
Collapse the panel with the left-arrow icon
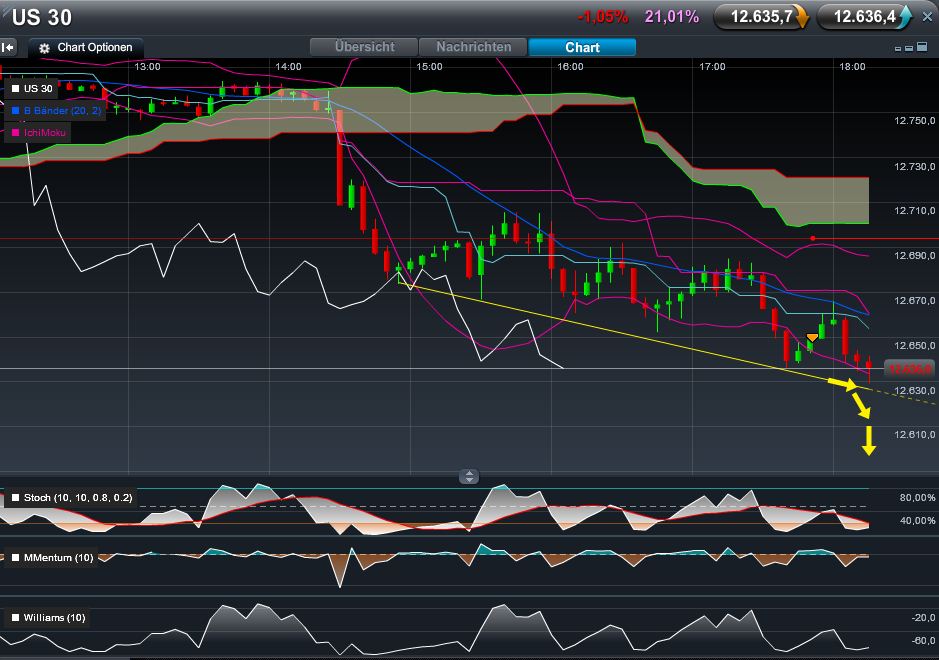click(8, 47)
